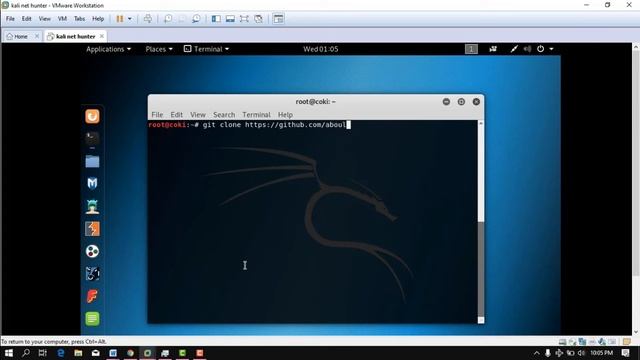Open VMware File menu

click(x=10, y=19)
